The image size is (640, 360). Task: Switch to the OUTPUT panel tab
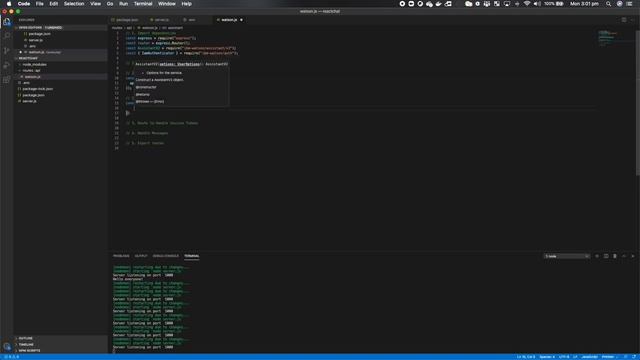click(x=141, y=256)
